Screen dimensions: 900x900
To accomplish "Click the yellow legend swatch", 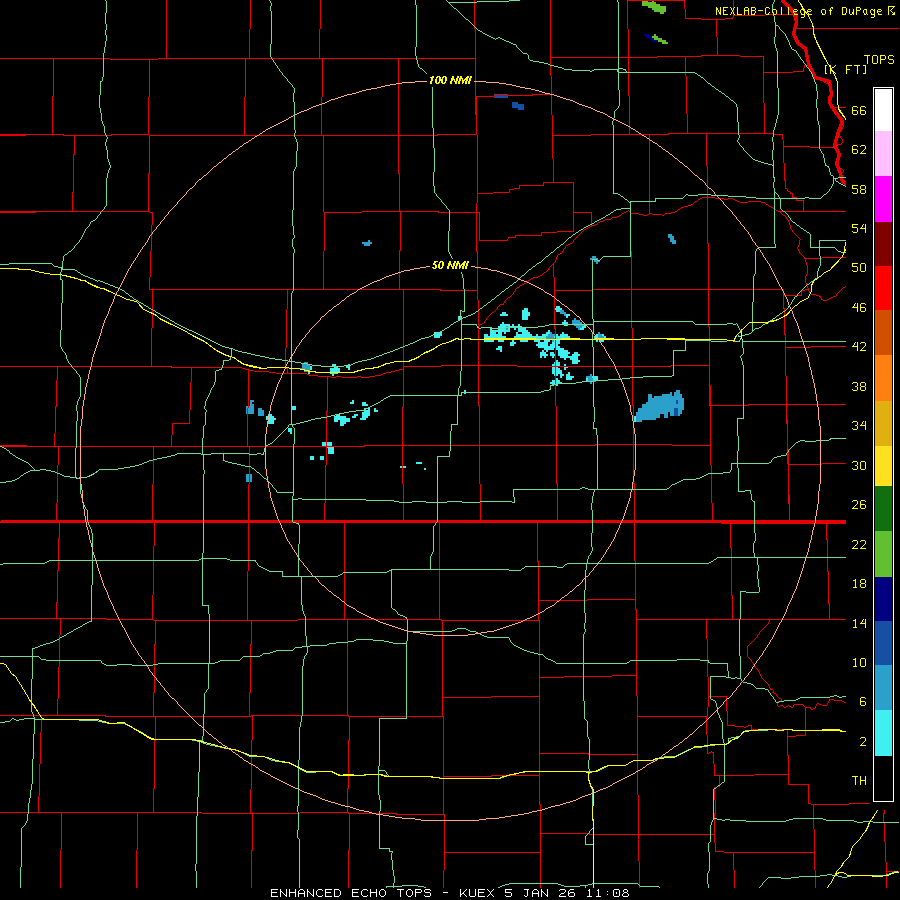I will click(883, 466).
